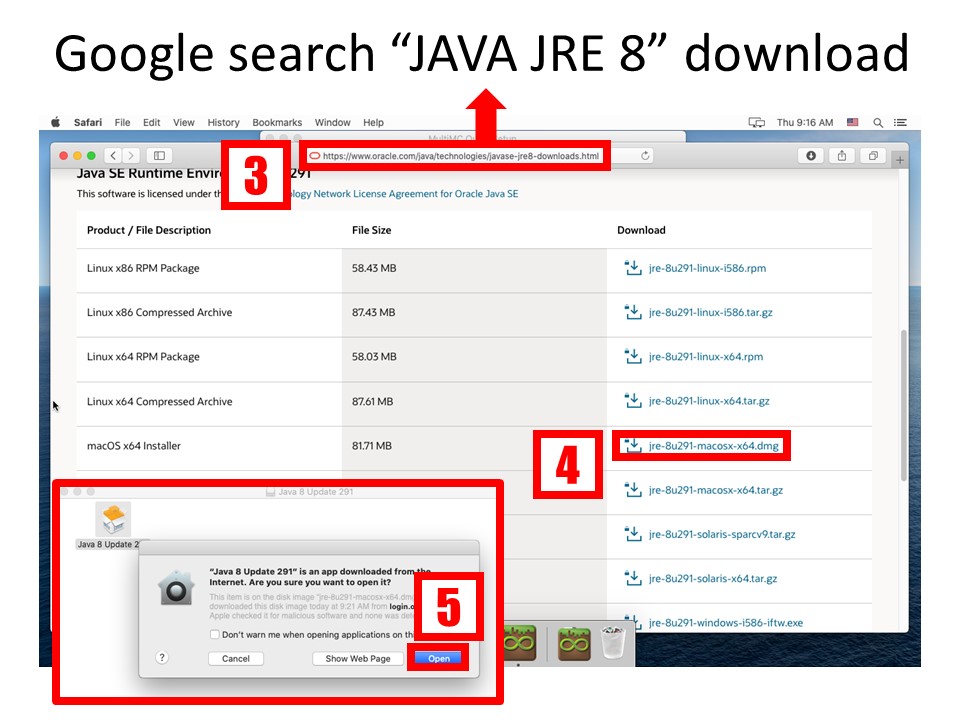Open the Java 8 Update installer package icon
The height and width of the screenshot is (720, 960).
point(113,519)
